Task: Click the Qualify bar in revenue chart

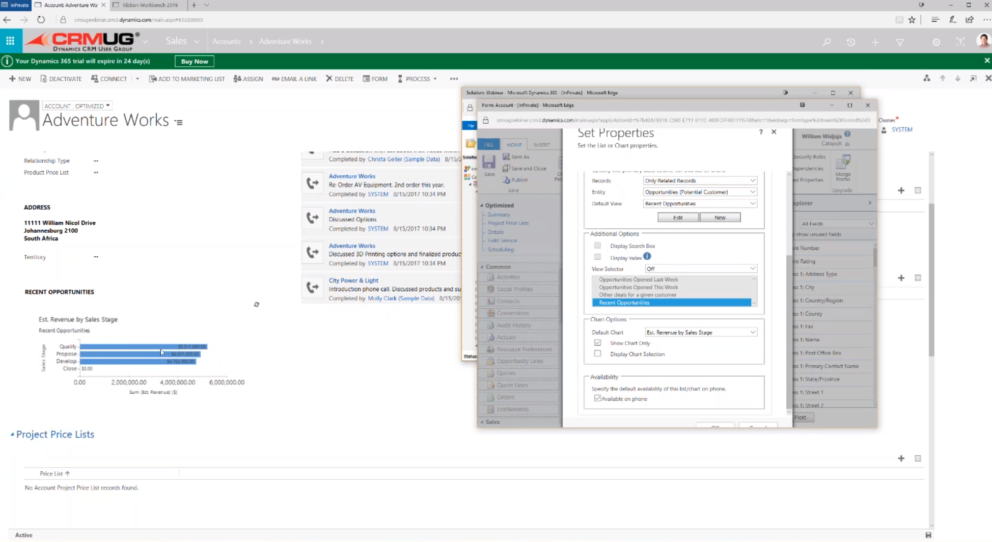Action: pyautogui.click(x=143, y=347)
